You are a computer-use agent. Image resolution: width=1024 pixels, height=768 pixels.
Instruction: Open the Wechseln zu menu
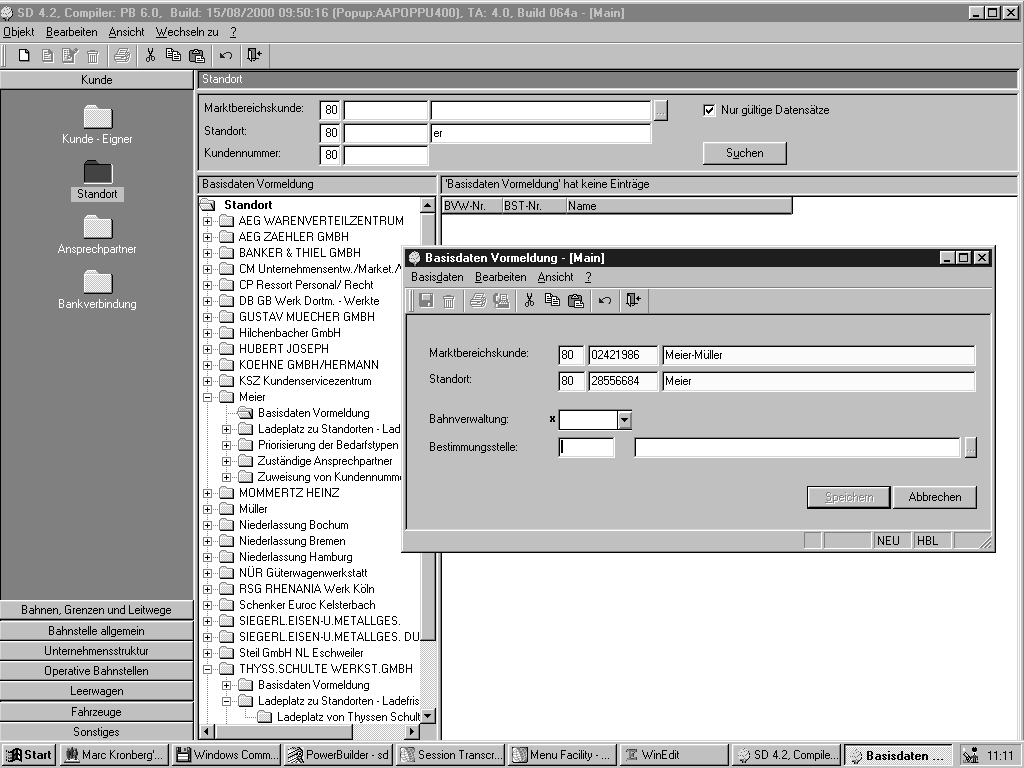(186, 32)
